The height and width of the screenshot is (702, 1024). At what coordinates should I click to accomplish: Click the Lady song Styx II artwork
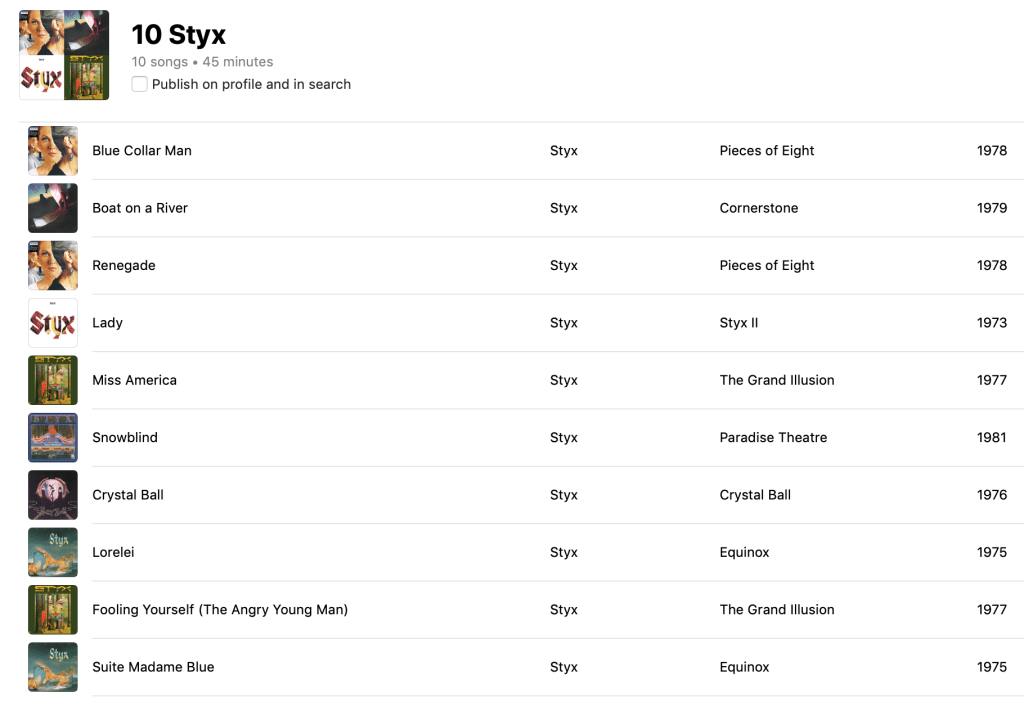point(53,323)
